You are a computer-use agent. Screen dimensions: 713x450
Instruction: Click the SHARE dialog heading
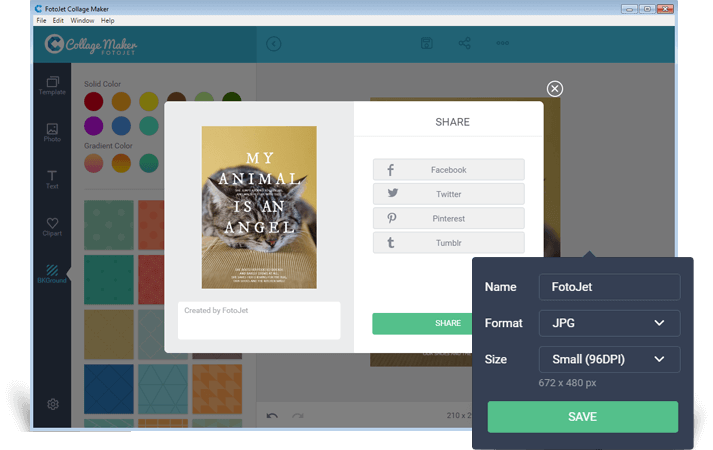[x=452, y=122]
